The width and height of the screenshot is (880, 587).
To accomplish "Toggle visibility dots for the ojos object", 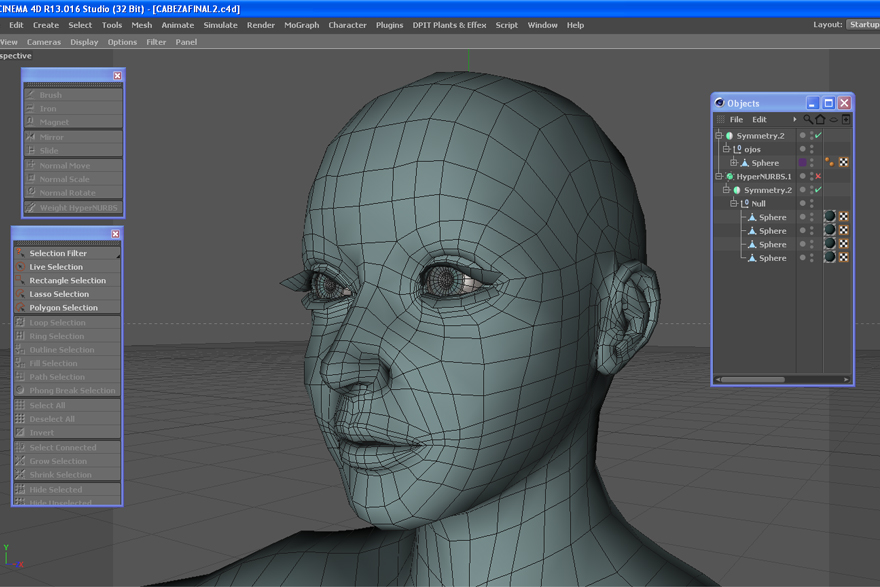I will 811,149.
